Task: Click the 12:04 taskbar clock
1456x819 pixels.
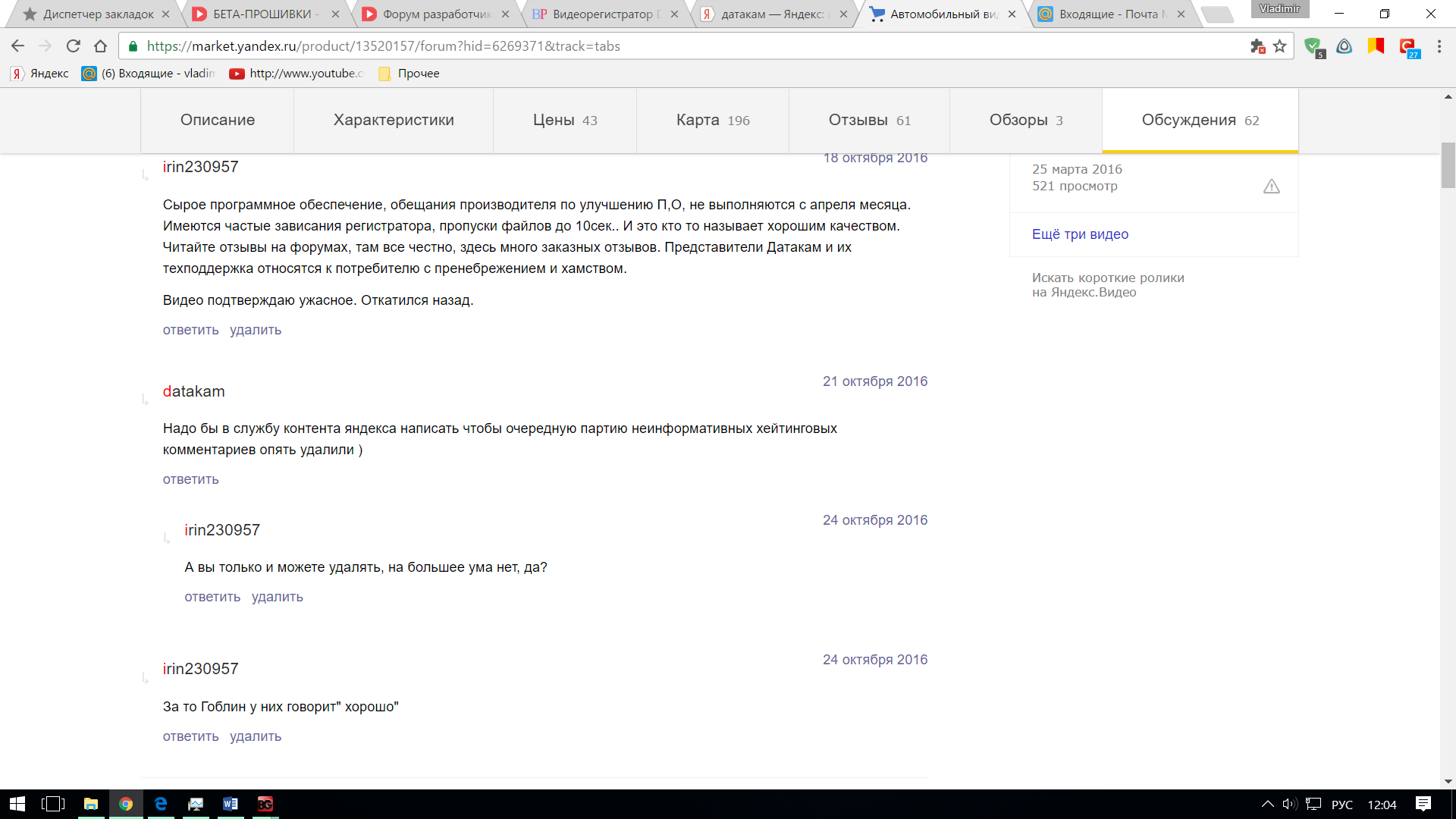Action: 1382,805
